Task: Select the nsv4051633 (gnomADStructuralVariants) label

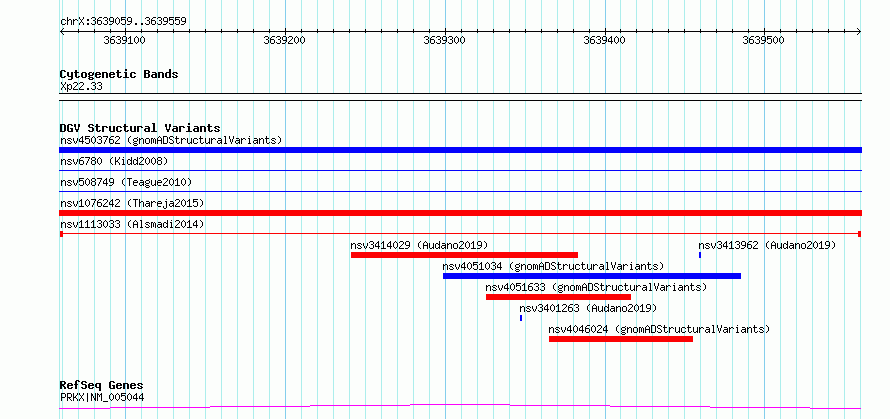Action: click(597, 287)
